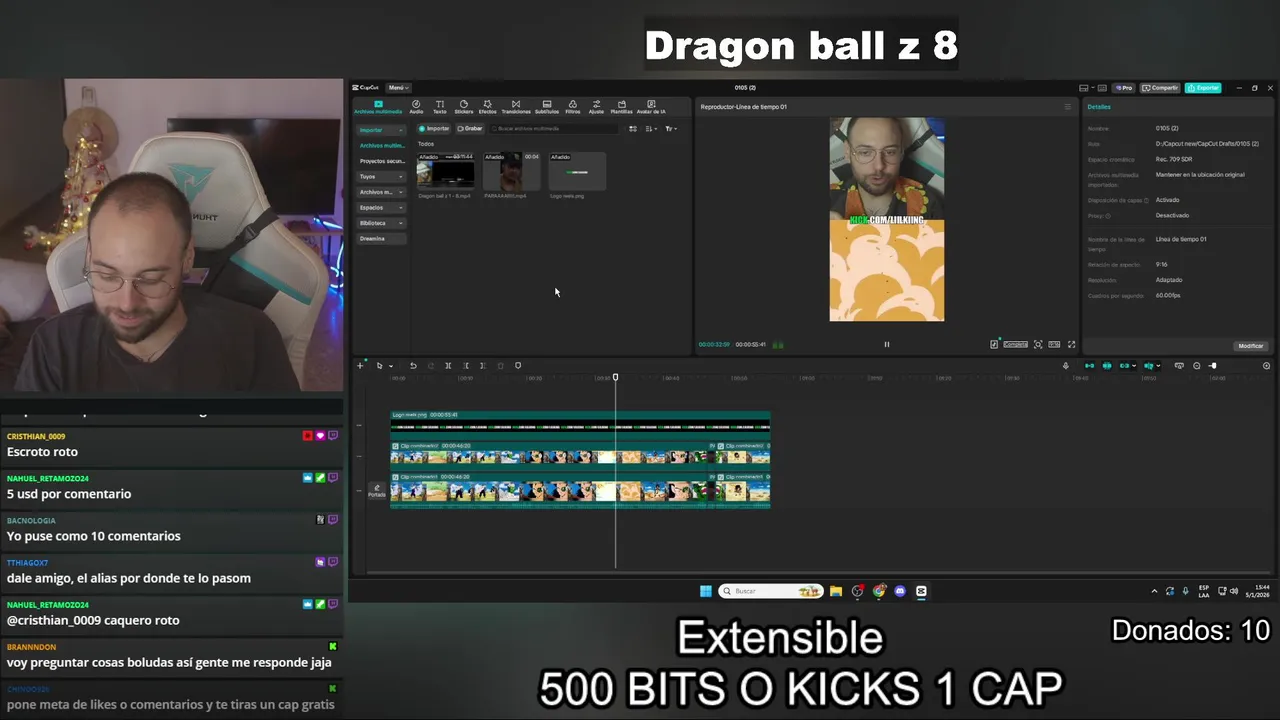Open the Transiciones tab
1280x720 pixels.
[x=516, y=106]
